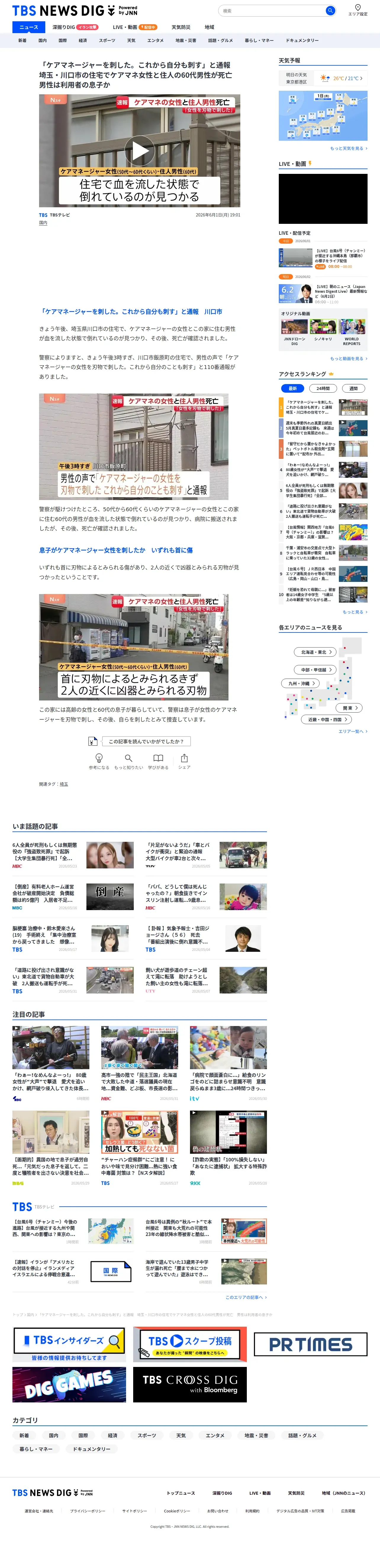Select the 24時間 ranking filter

pyautogui.click(x=323, y=388)
